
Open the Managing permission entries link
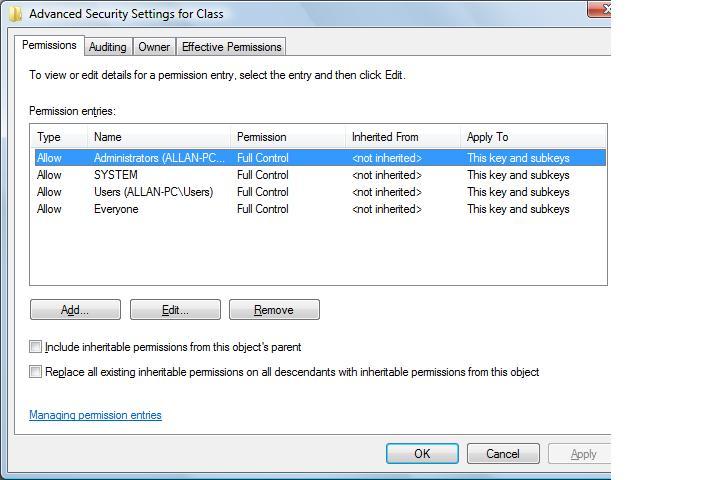[95, 415]
